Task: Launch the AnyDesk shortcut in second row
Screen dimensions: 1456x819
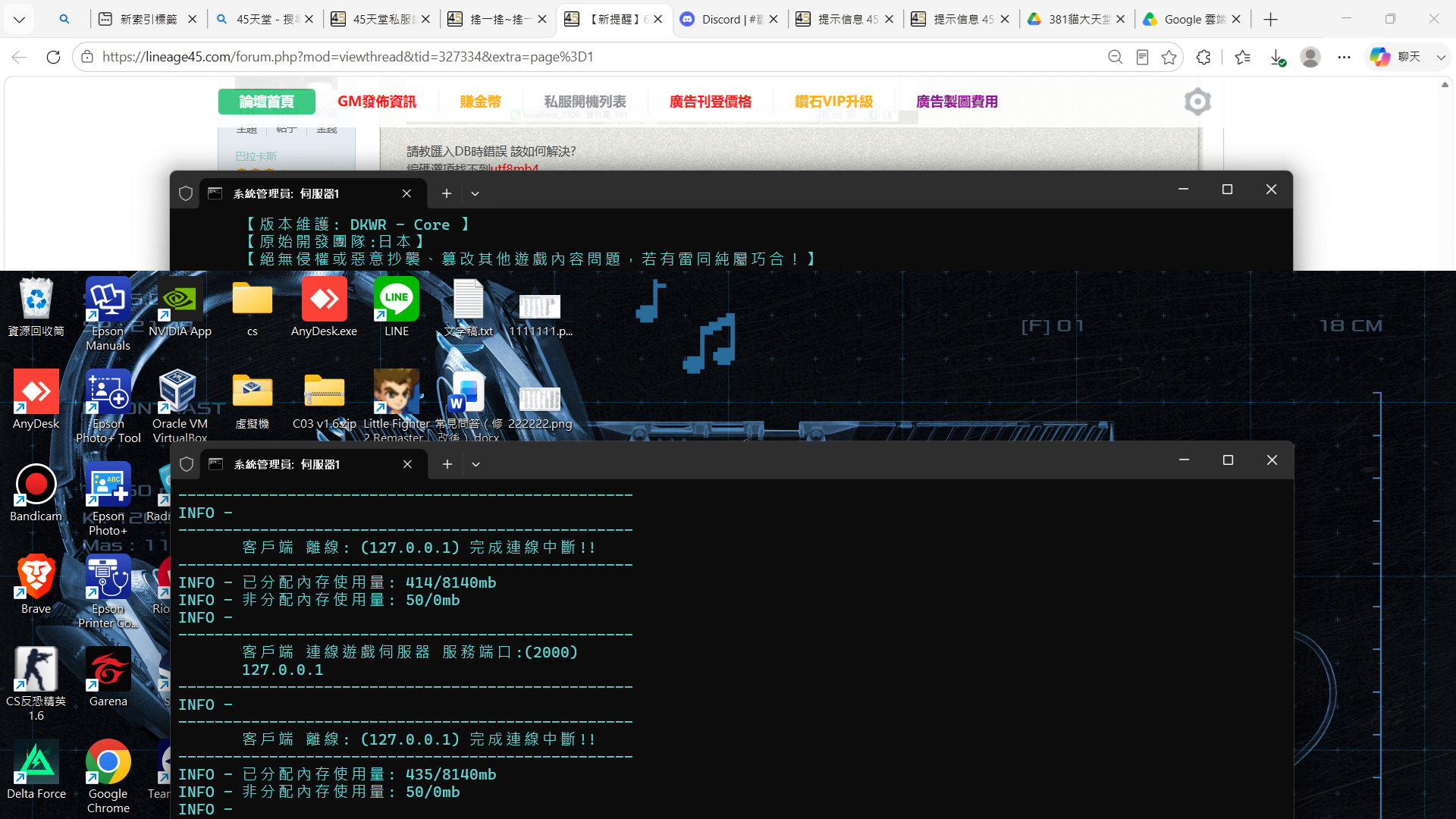Action: click(36, 400)
